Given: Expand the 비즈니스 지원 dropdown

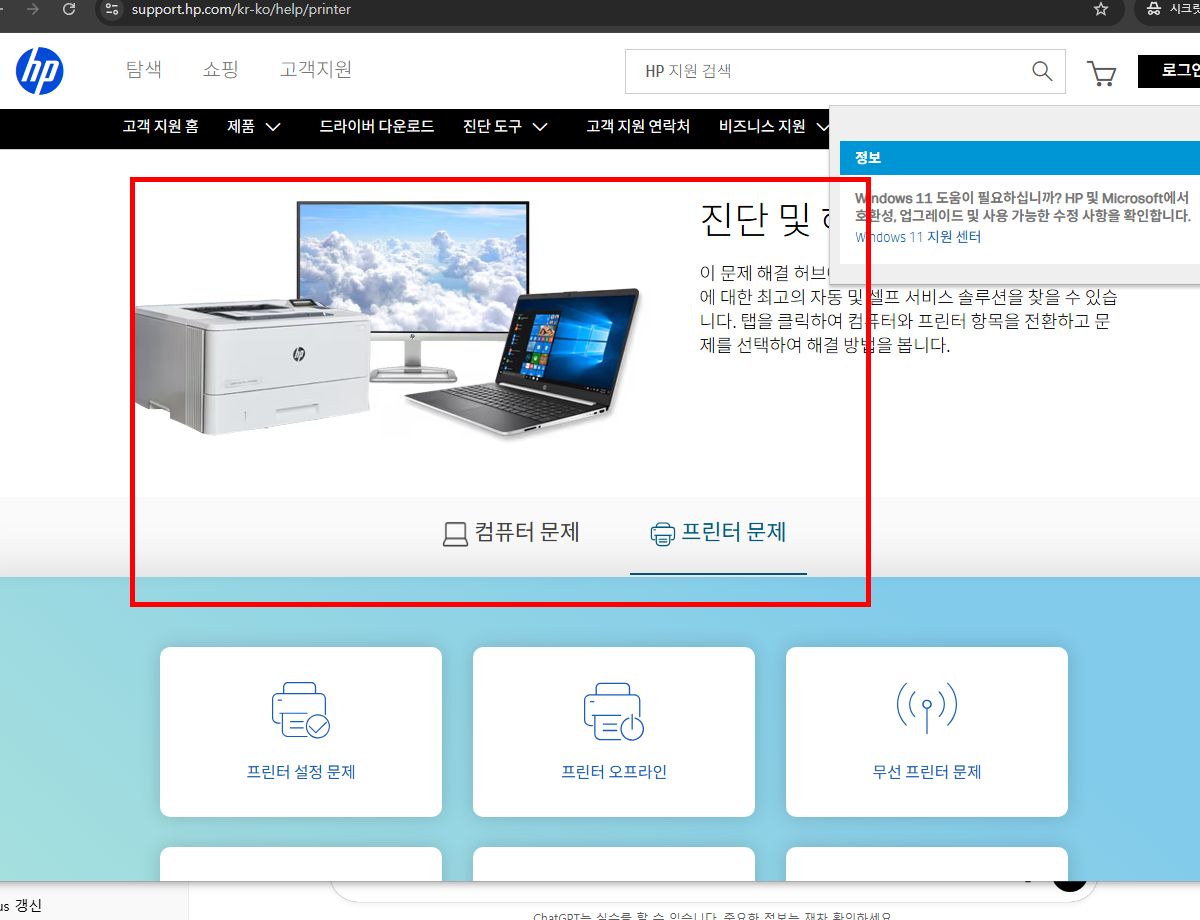Looking at the screenshot, I should tap(774, 127).
